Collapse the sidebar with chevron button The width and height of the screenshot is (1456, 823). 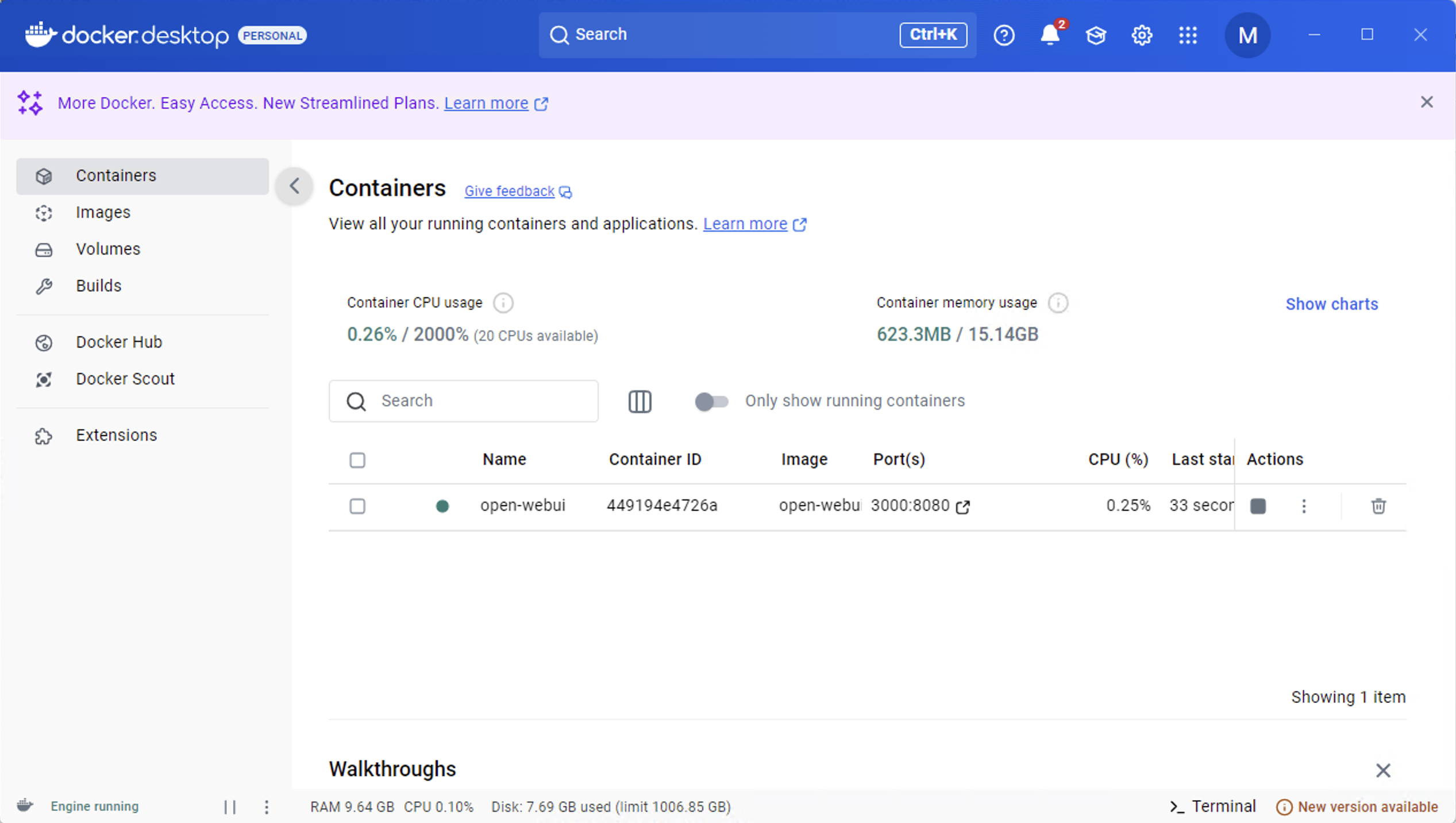294,186
